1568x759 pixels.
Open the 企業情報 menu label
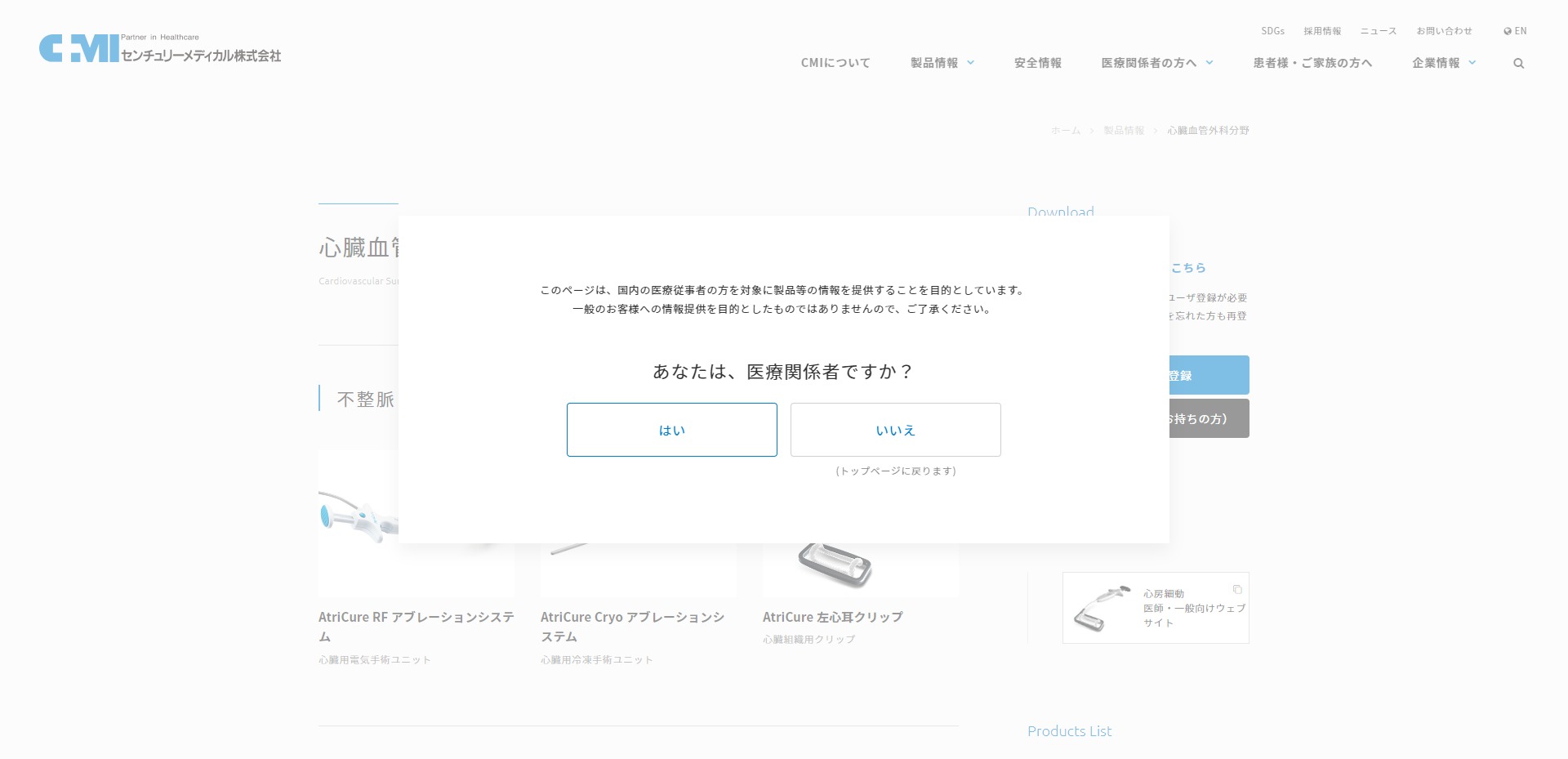(x=1436, y=63)
